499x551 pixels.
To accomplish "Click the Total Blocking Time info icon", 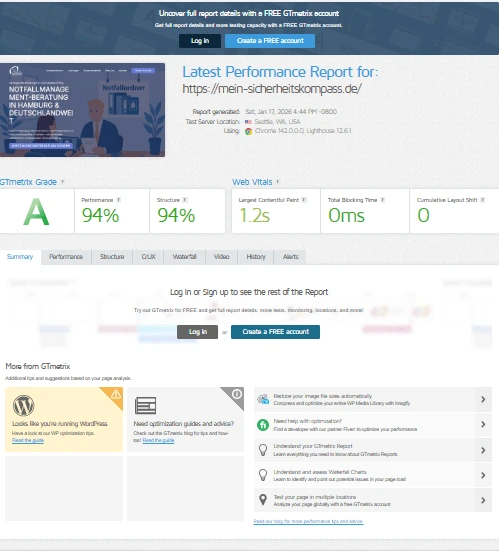I will [x=382, y=200].
